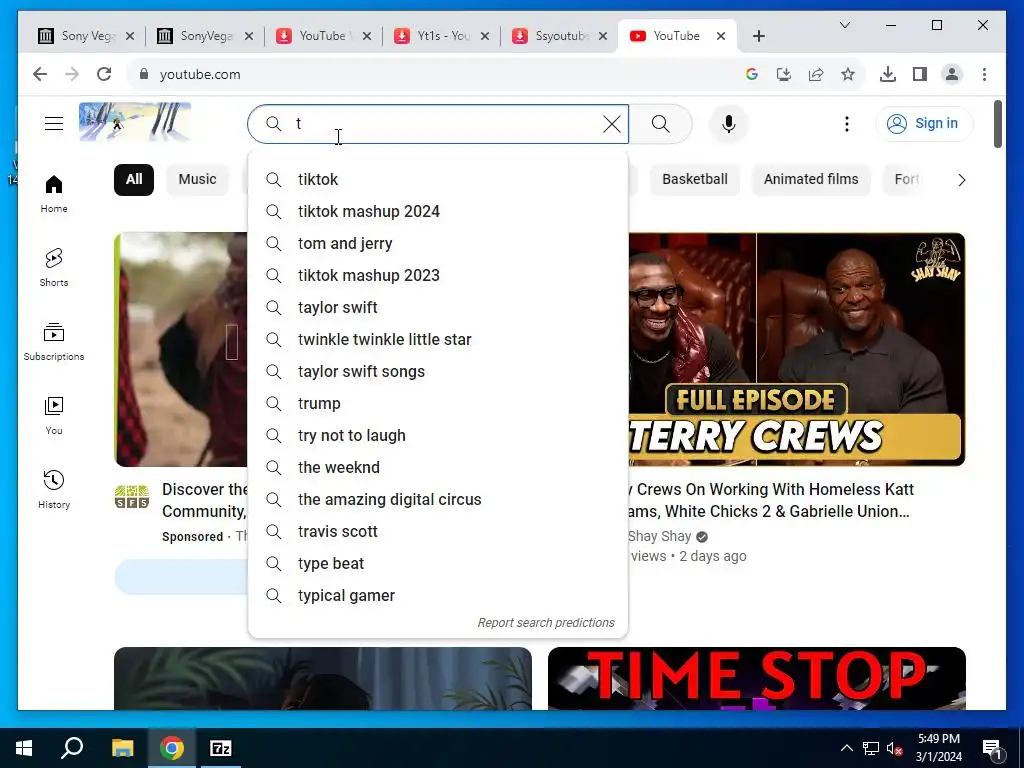
Task: Start voice search with the microphone icon
Action: point(729,123)
